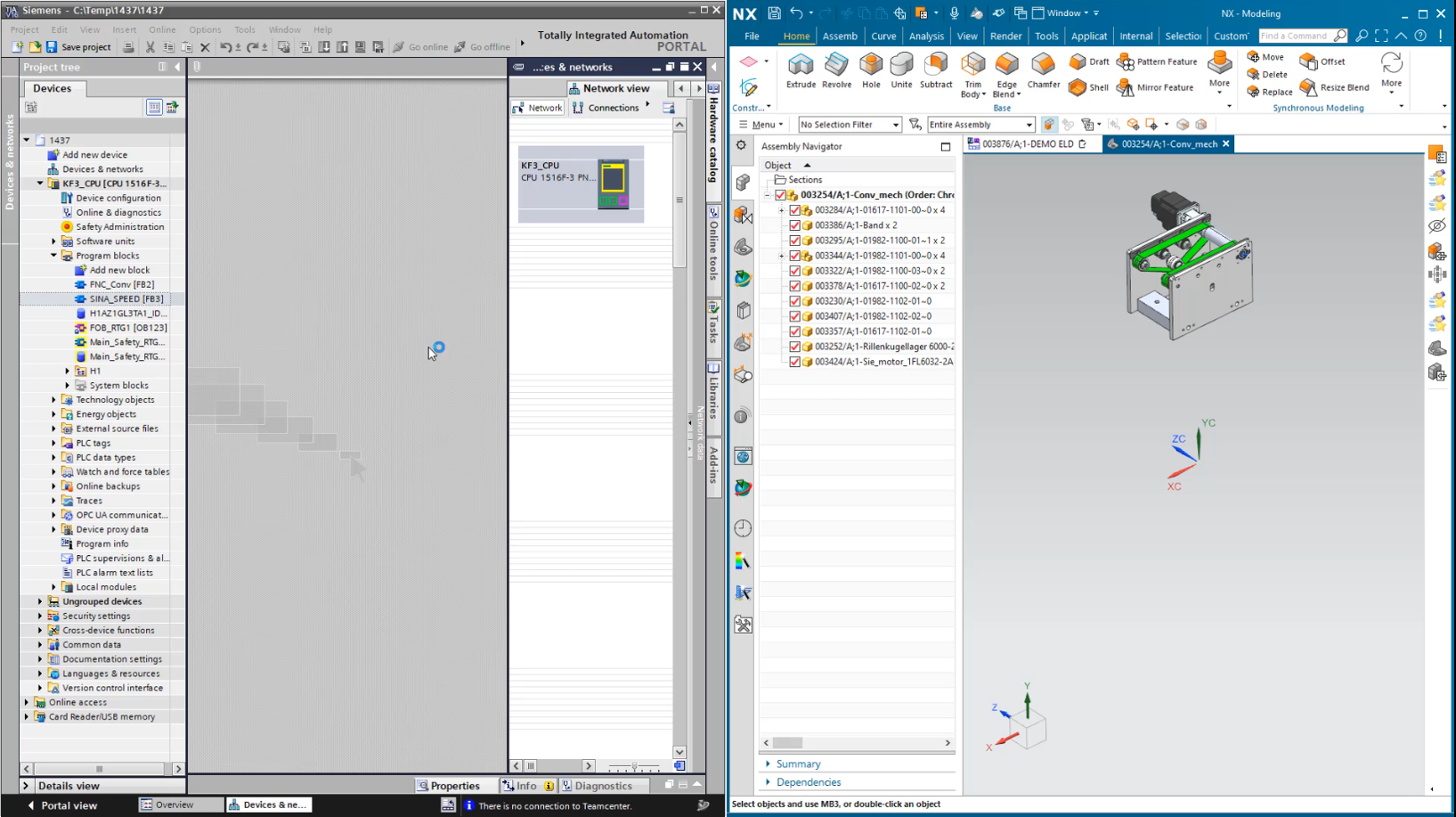
Task: Adjust the network view zoom slider
Action: (x=634, y=766)
